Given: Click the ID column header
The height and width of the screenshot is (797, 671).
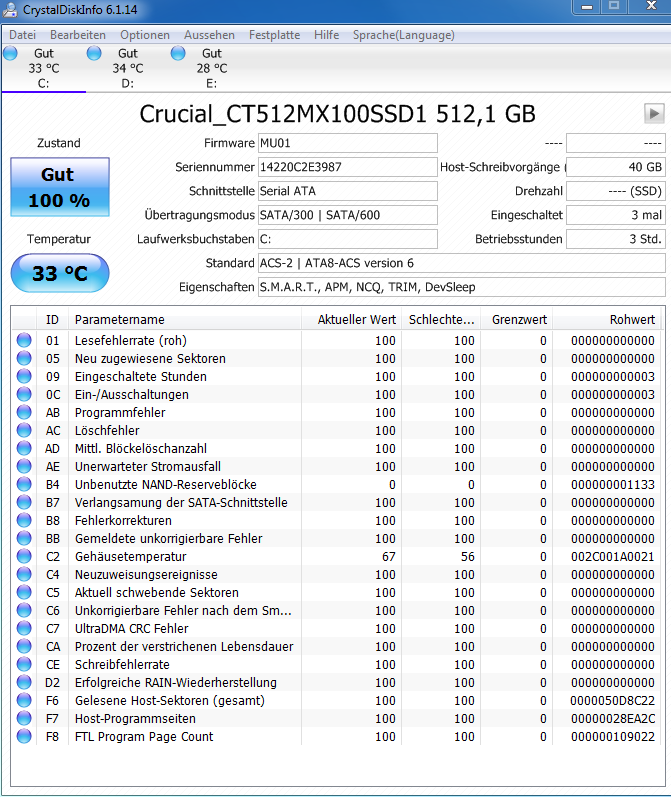Looking at the screenshot, I should 52,320.
